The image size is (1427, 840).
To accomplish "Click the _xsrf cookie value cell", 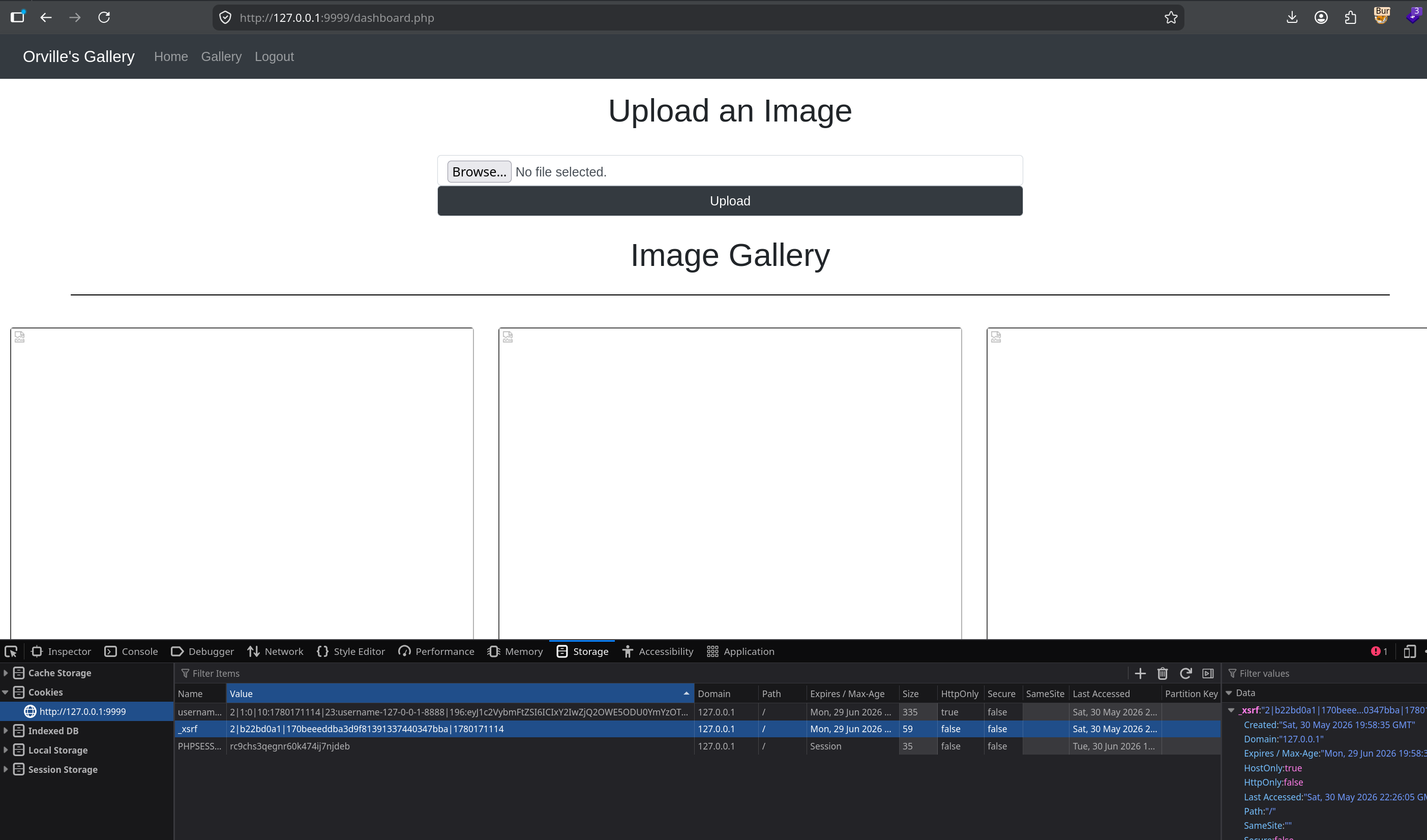I will [460, 729].
